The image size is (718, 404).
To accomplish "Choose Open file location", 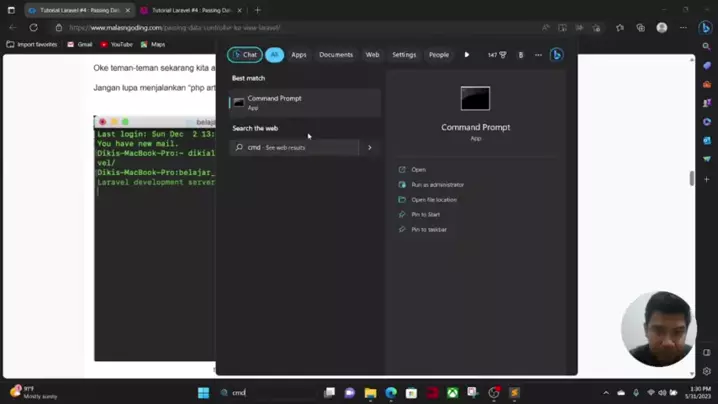I will pos(434,200).
